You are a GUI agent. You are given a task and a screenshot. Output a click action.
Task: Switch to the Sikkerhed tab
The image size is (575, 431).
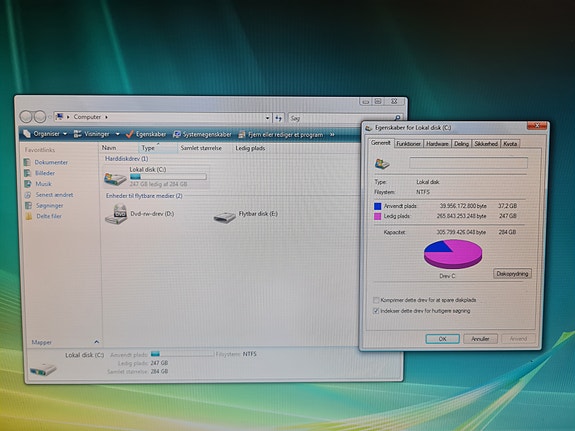[x=486, y=144]
